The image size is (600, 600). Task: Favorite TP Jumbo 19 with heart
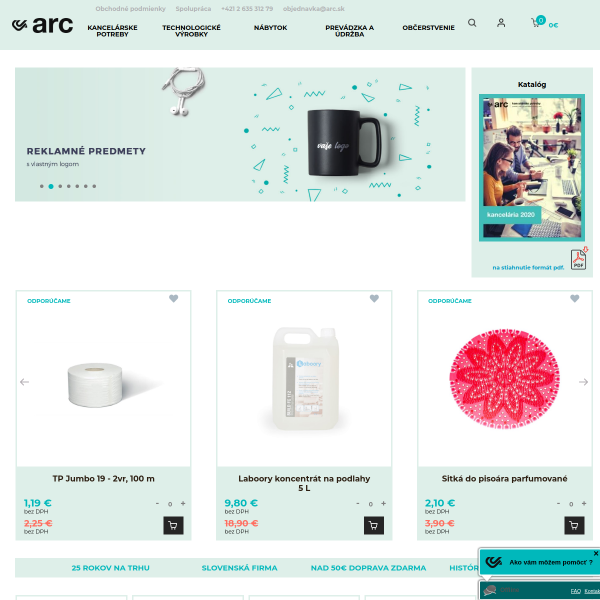coord(174,298)
